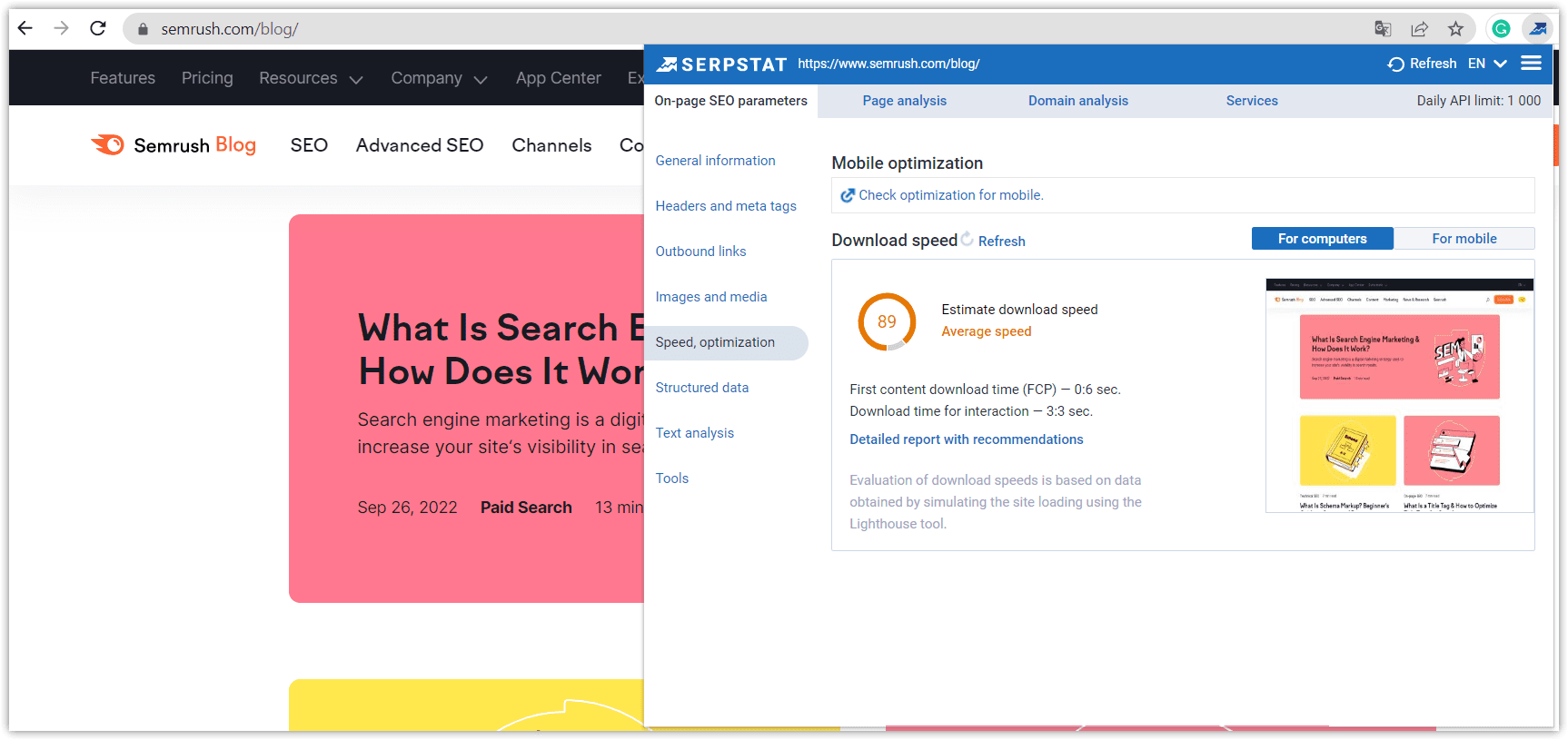Image resolution: width=1568 pixels, height=740 pixels.
Task: Click the Semrush flame logo
Action: point(107,144)
